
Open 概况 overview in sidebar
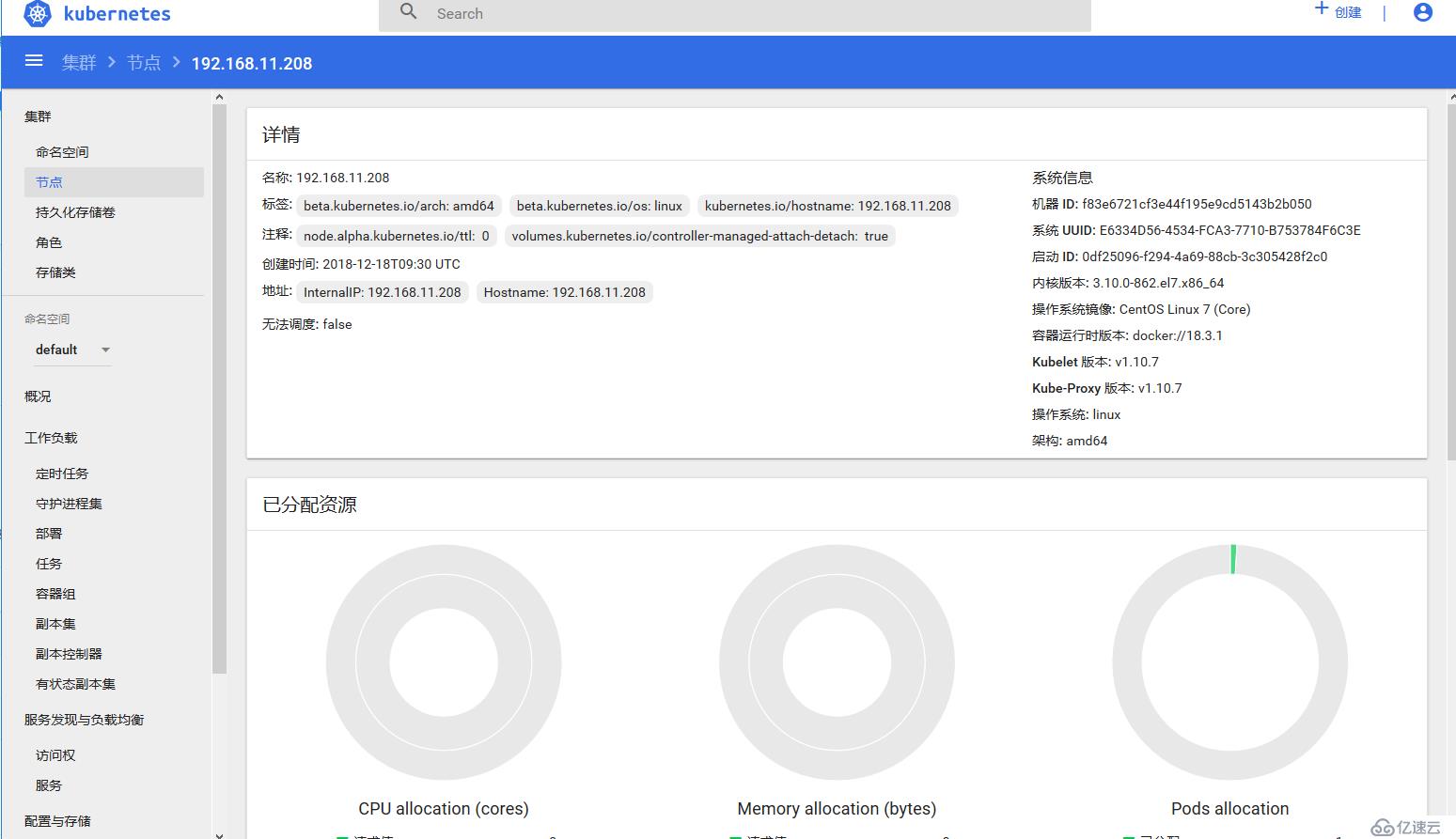coord(38,396)
